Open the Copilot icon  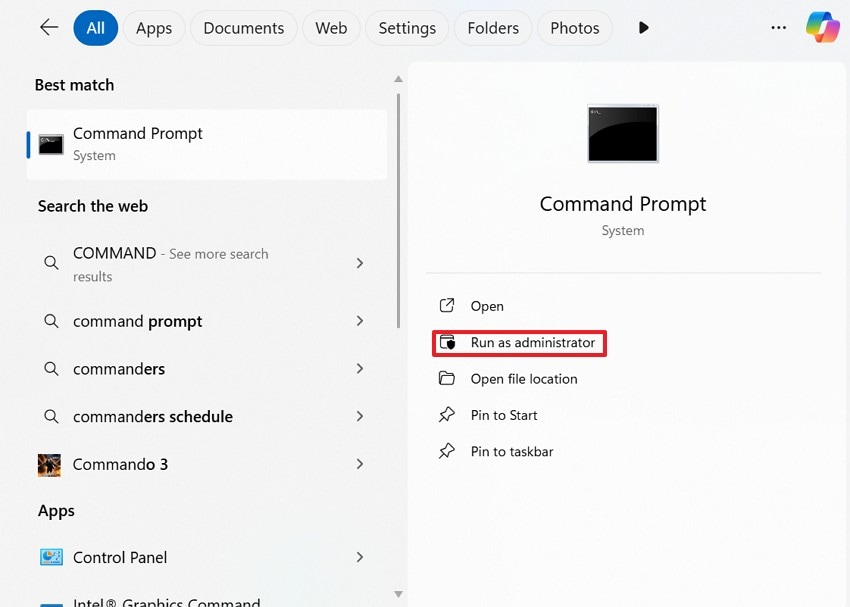tap(823, 28)
